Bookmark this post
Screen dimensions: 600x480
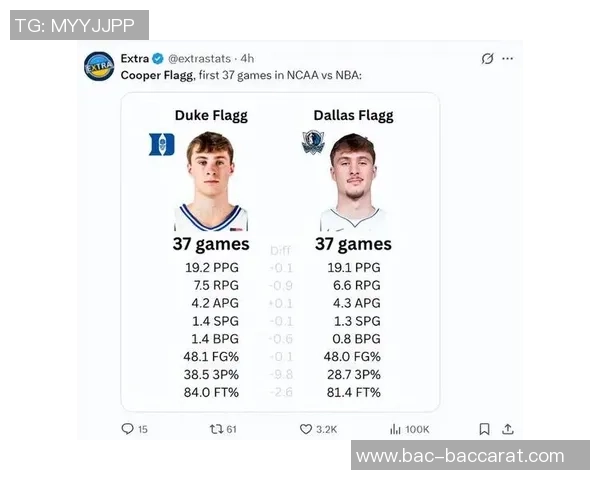[x=484, y=429]
